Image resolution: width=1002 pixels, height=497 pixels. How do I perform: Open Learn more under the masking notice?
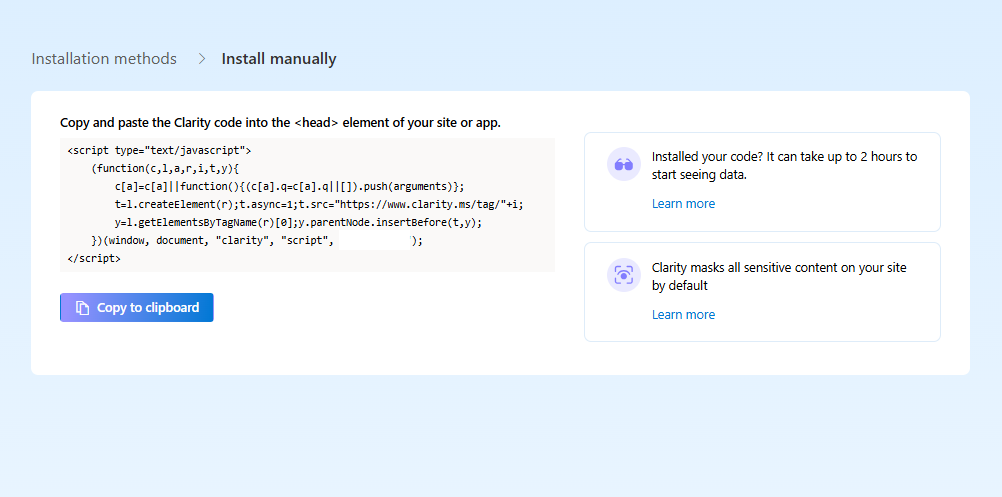tap(683, 315)
